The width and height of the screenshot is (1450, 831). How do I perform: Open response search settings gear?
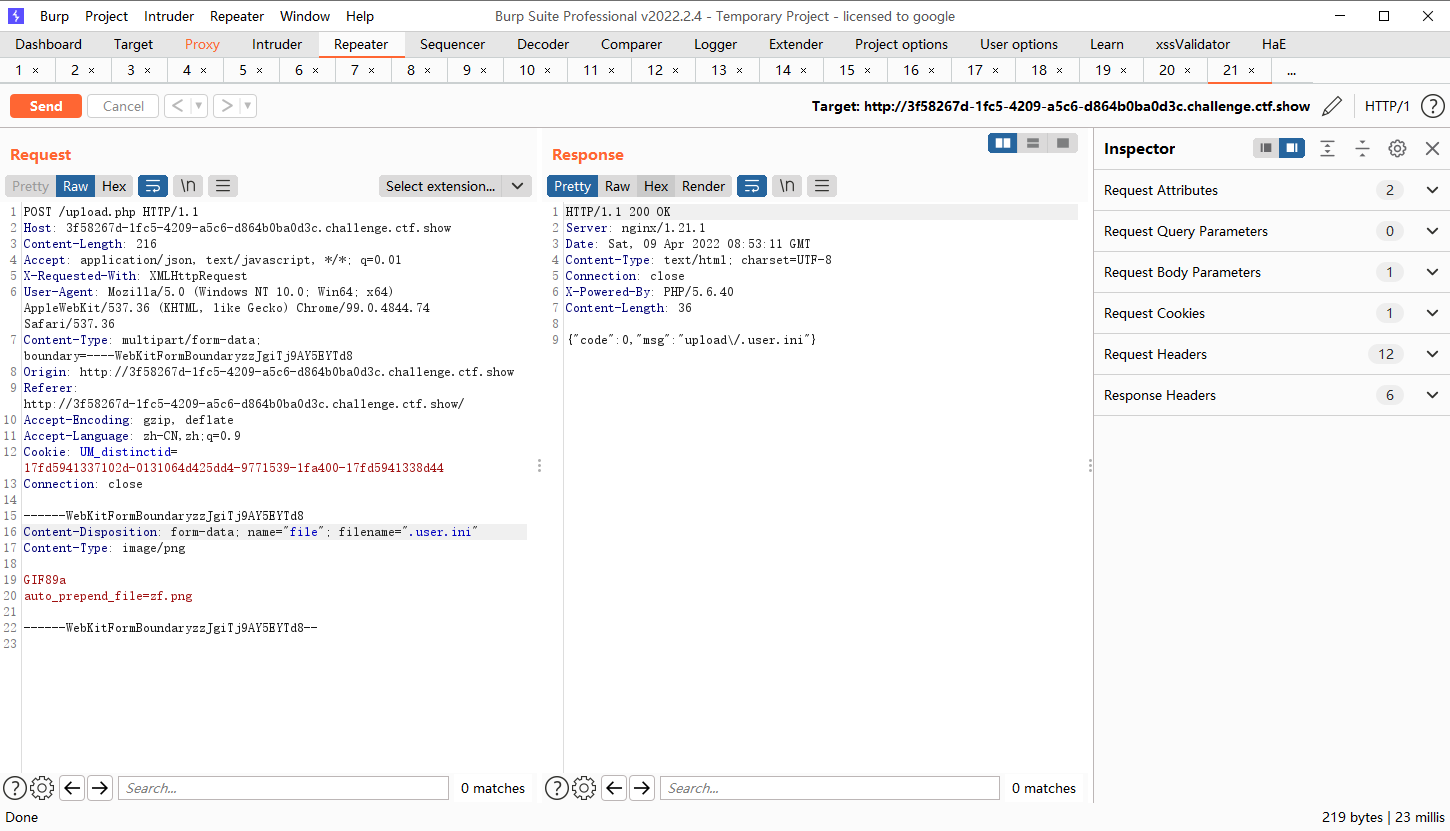pyautogui.click(x=584, y=788)
